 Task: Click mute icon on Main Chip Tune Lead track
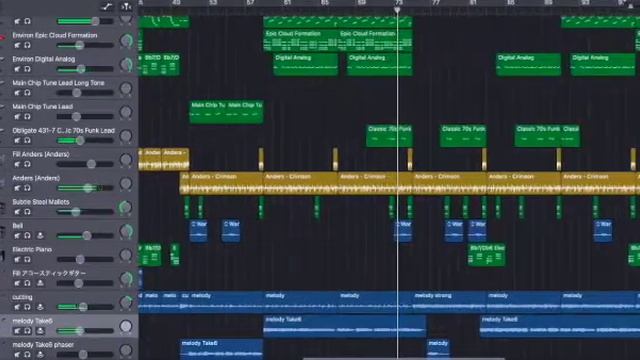click(x=17, y=116)
